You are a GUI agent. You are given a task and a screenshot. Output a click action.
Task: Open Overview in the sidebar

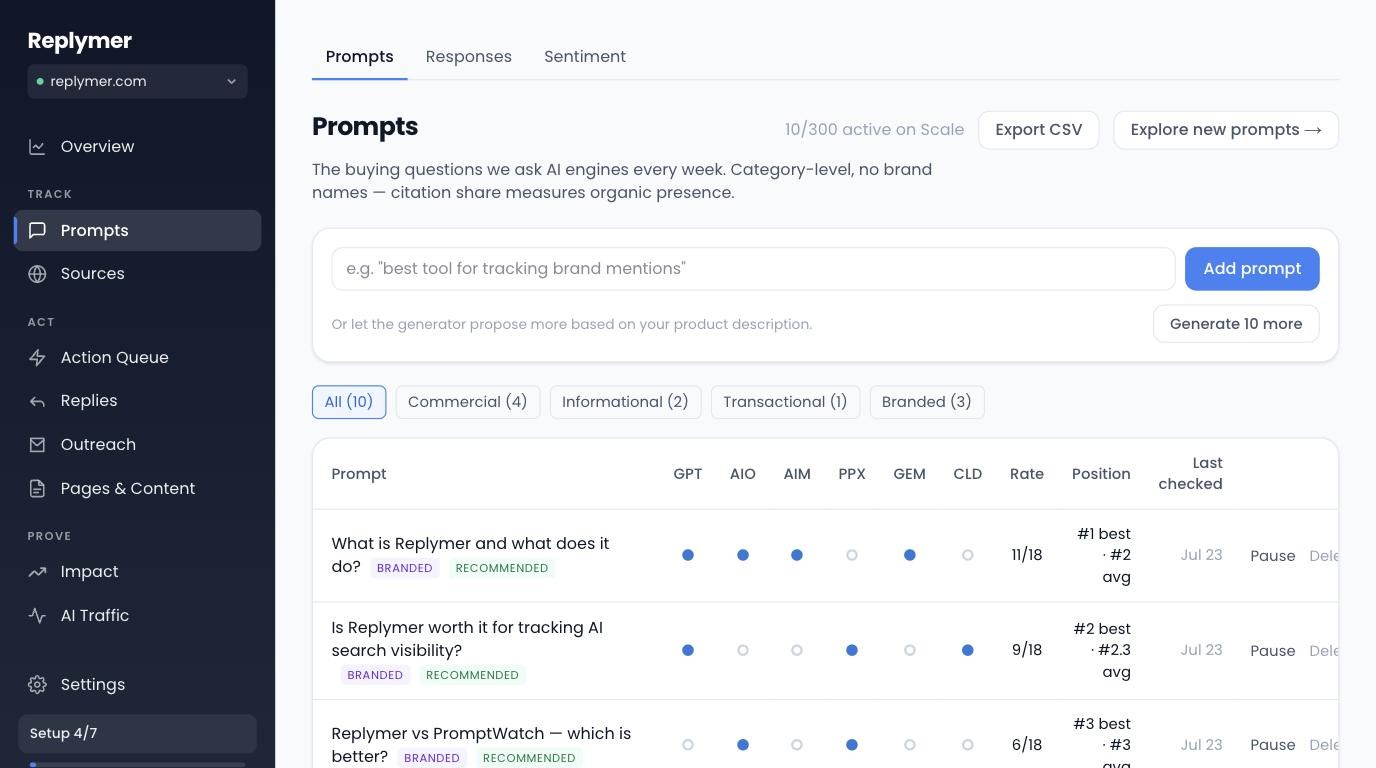click(x=137, y=147)
